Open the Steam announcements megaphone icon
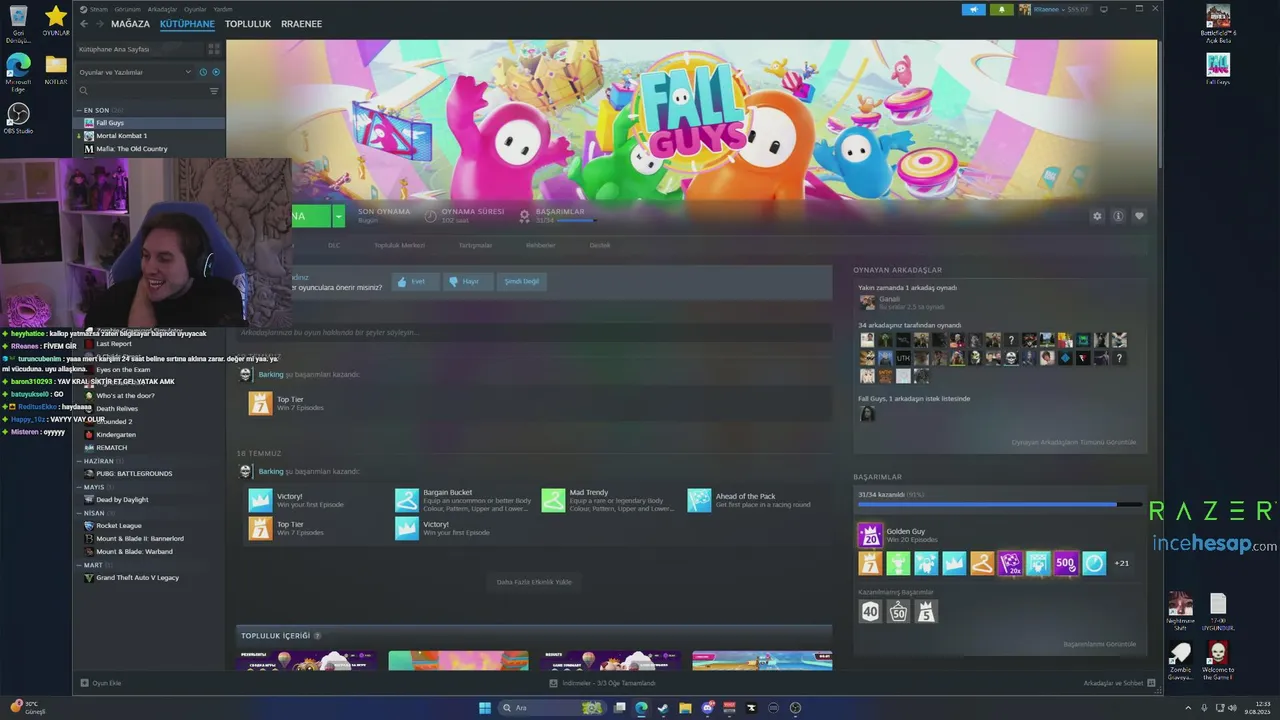 pos(973,9)
